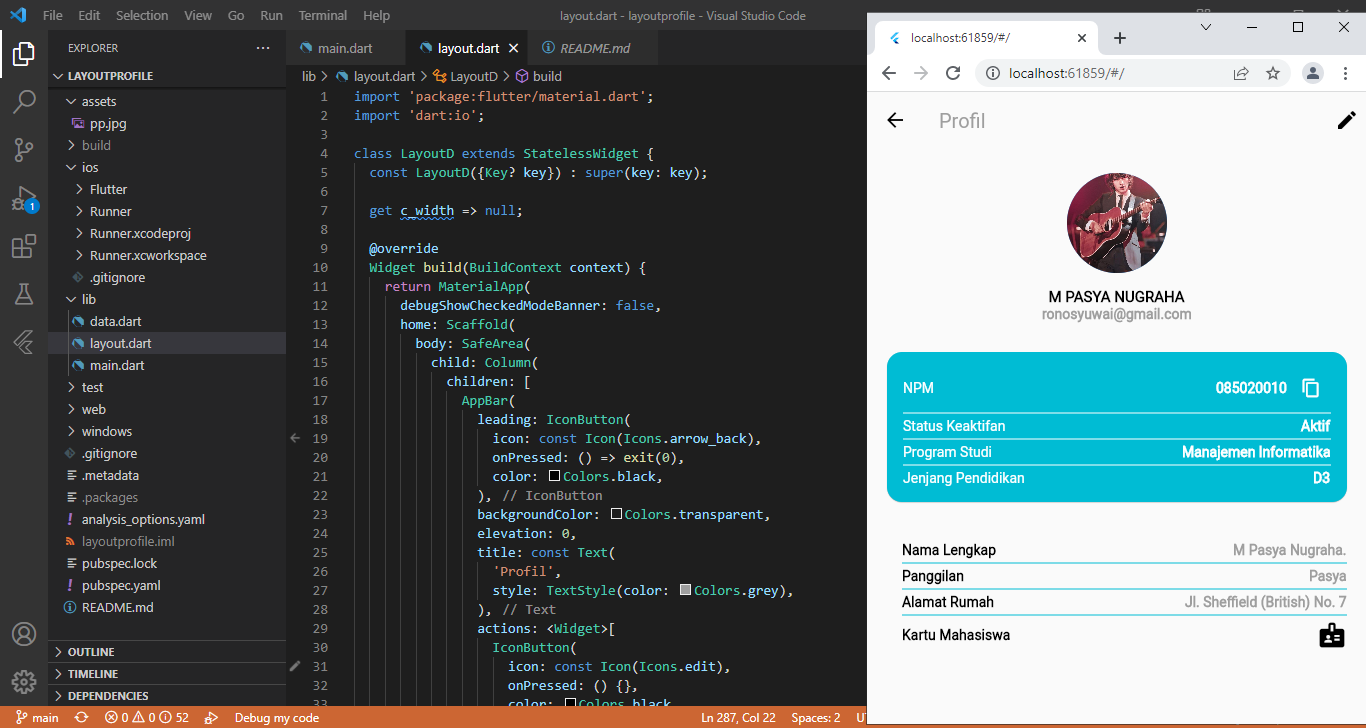Click the Kartu Mahasiswa card icon
Image resolution: width=1366 pixels, height=728 pixels.
(x=1331, y=635)
